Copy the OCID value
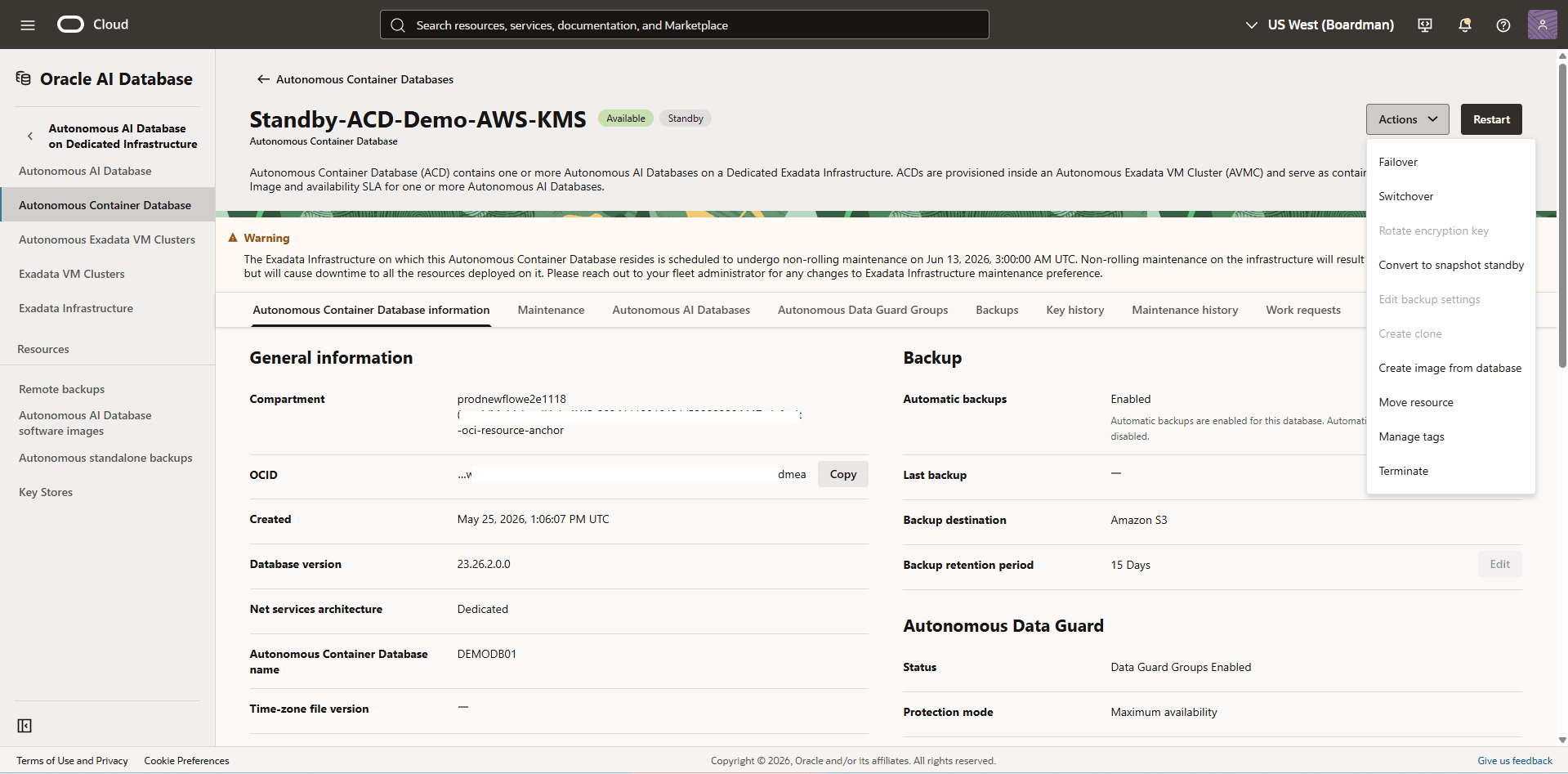This screenshot has width=1568, height=774. pos(843,474)
